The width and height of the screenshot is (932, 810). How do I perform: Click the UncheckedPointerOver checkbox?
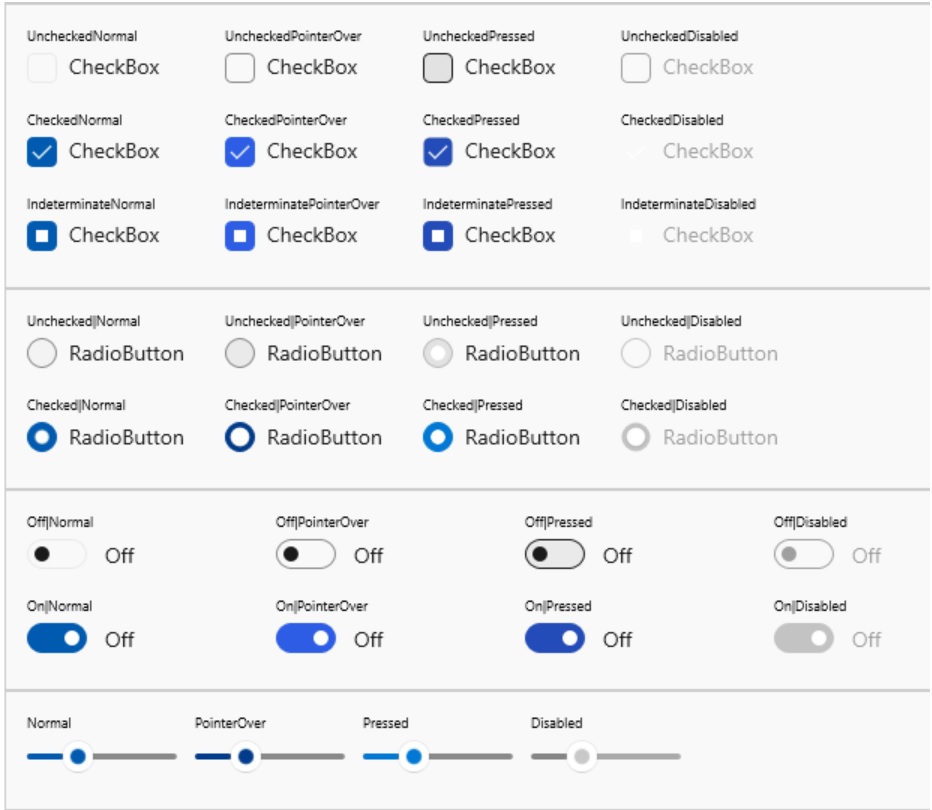click(x=240, y=68)
